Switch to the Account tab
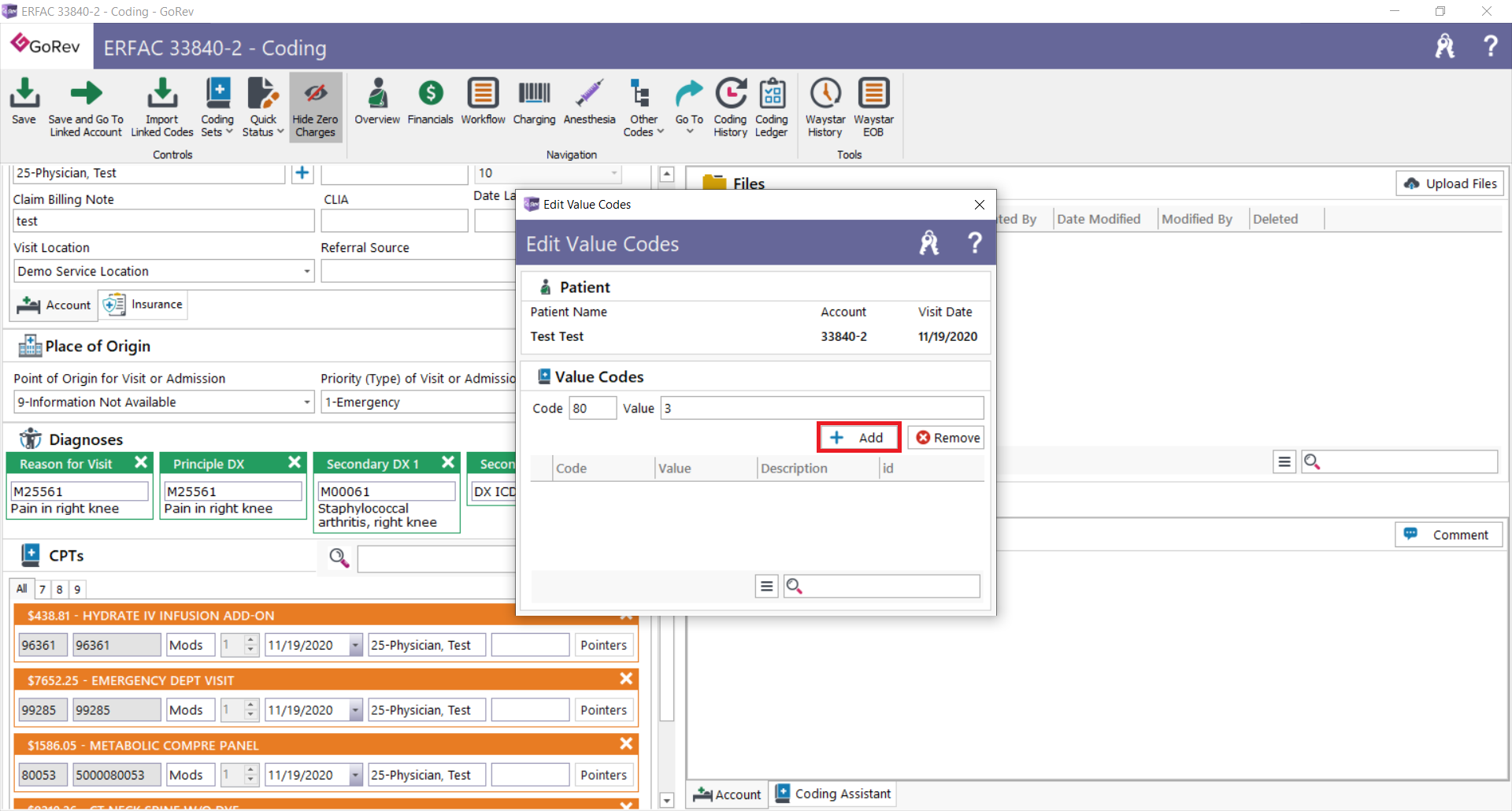This screenshot has height=811, width=1512. click(54, 305)
